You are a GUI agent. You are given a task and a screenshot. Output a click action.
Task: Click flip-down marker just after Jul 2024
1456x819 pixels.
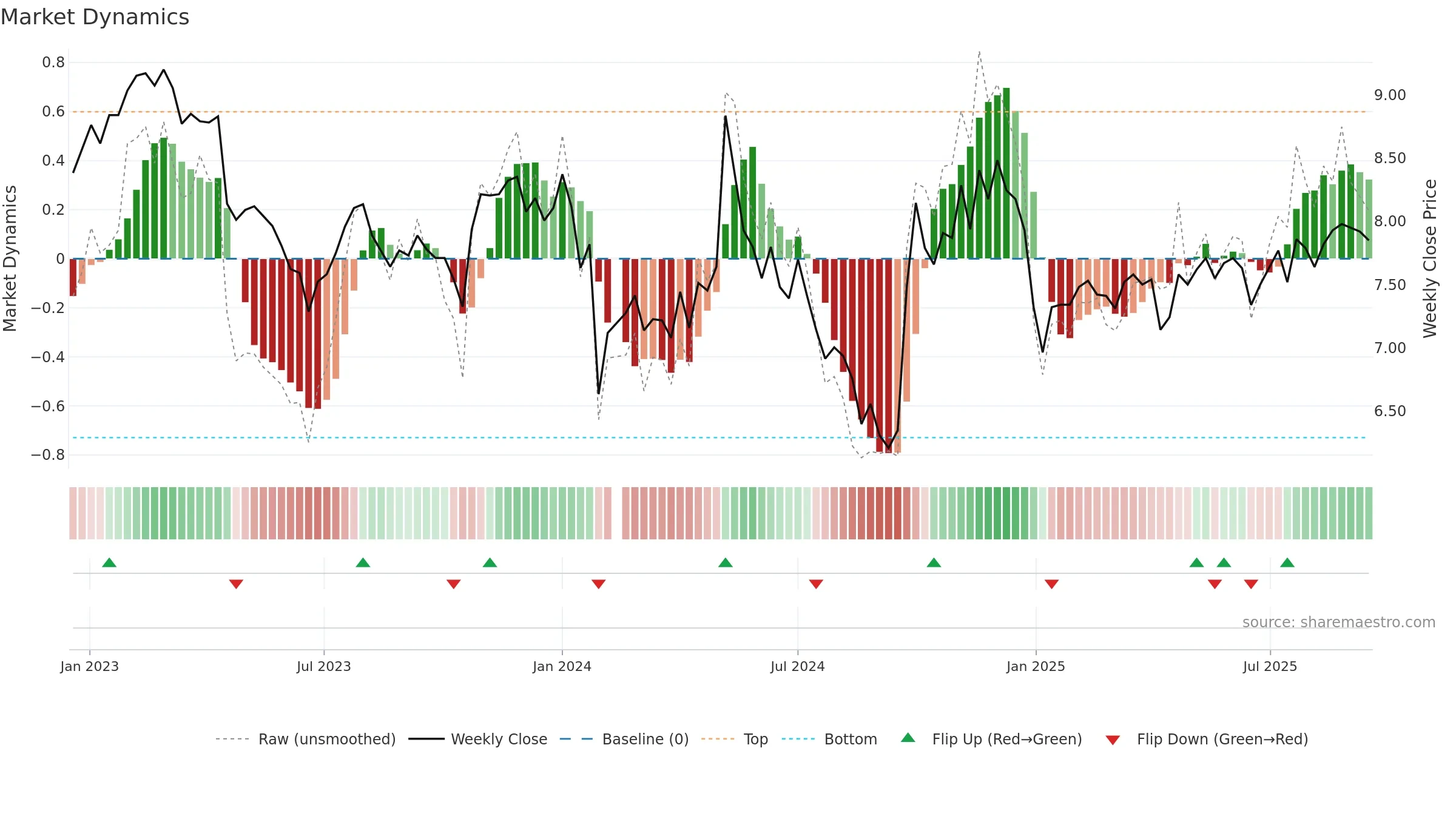(x=816, y=584)
